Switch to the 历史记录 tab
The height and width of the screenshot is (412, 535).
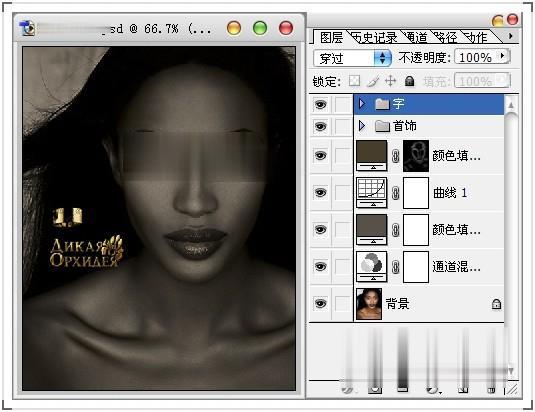point(375,37)
